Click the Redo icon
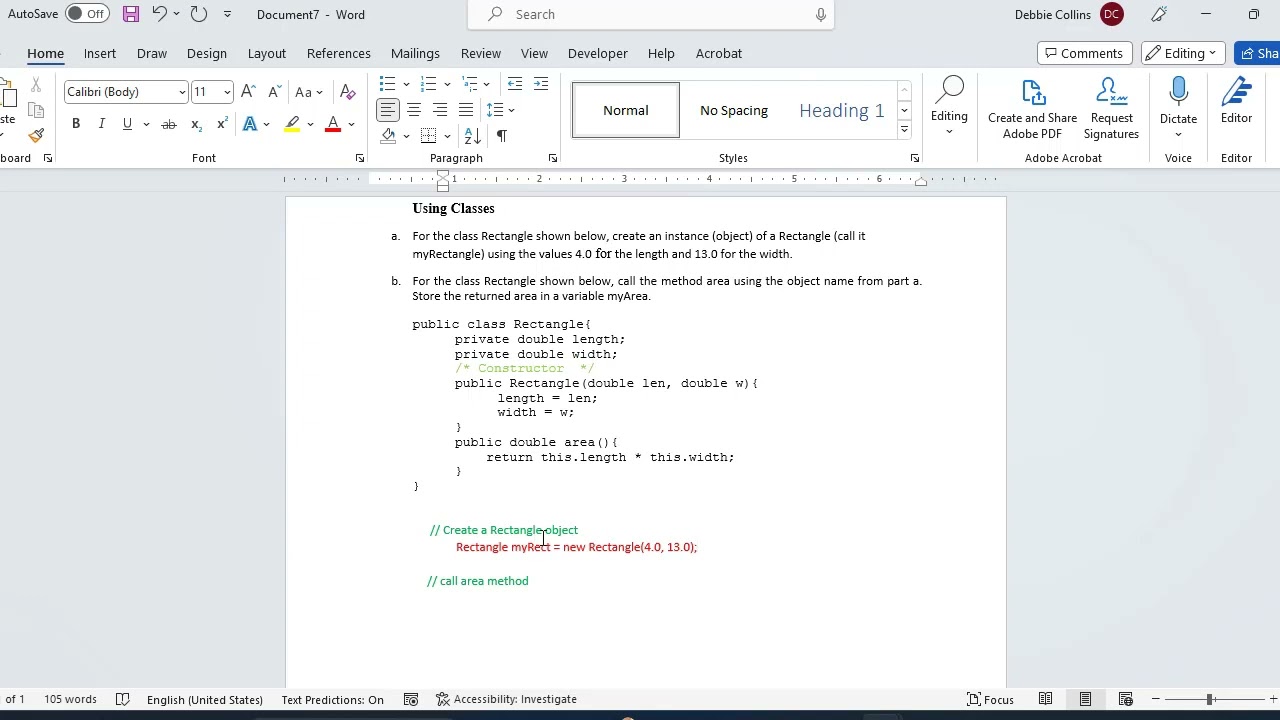The image size is (1280, 720). pyautogui.click(x=199, y=14)
